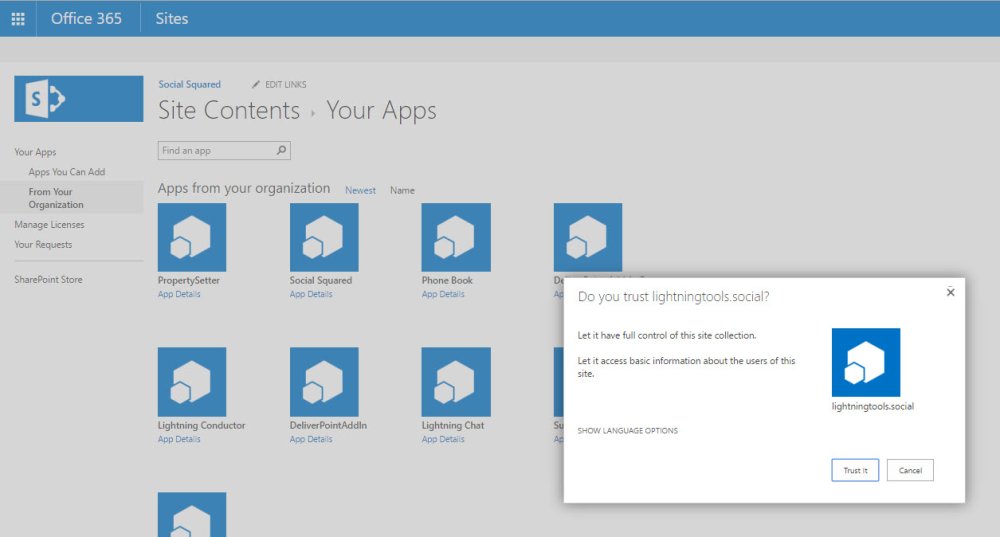Open the Phone Book app tile
Image resolution: width=1000 pixels, height=537 pixels.
tap(456, 237)
